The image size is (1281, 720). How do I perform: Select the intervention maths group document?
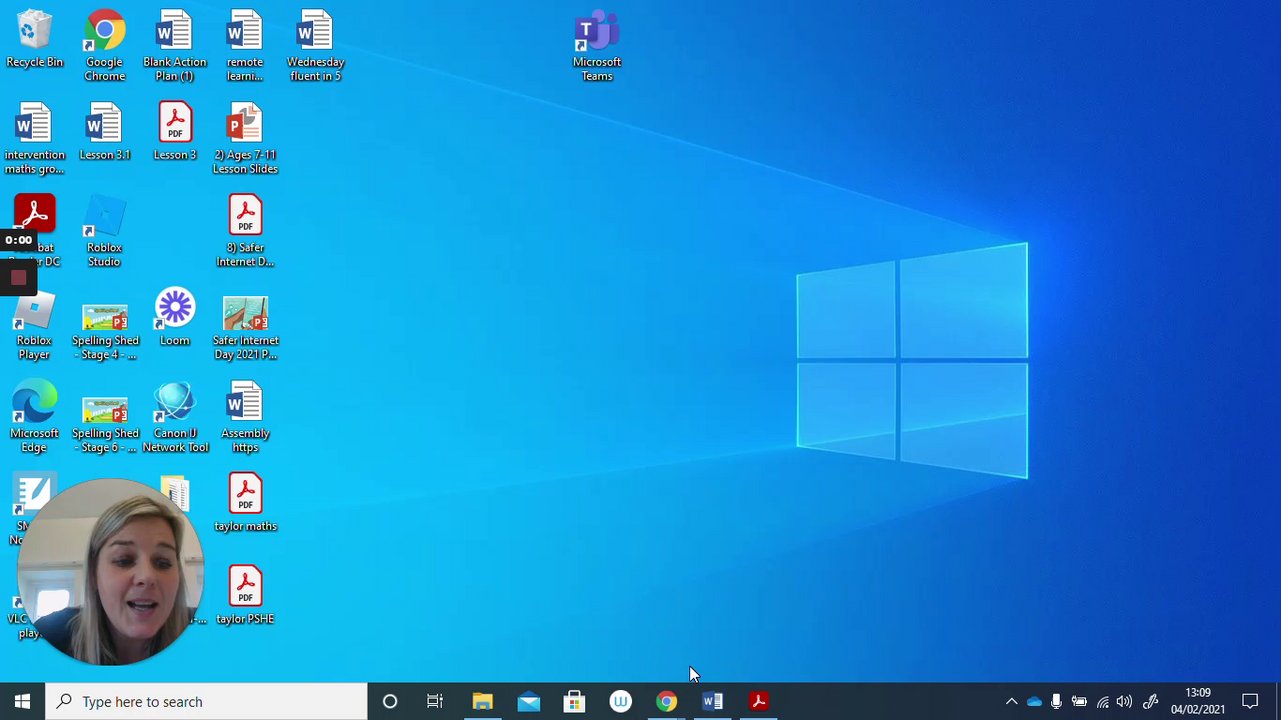[x=34, y=139]
